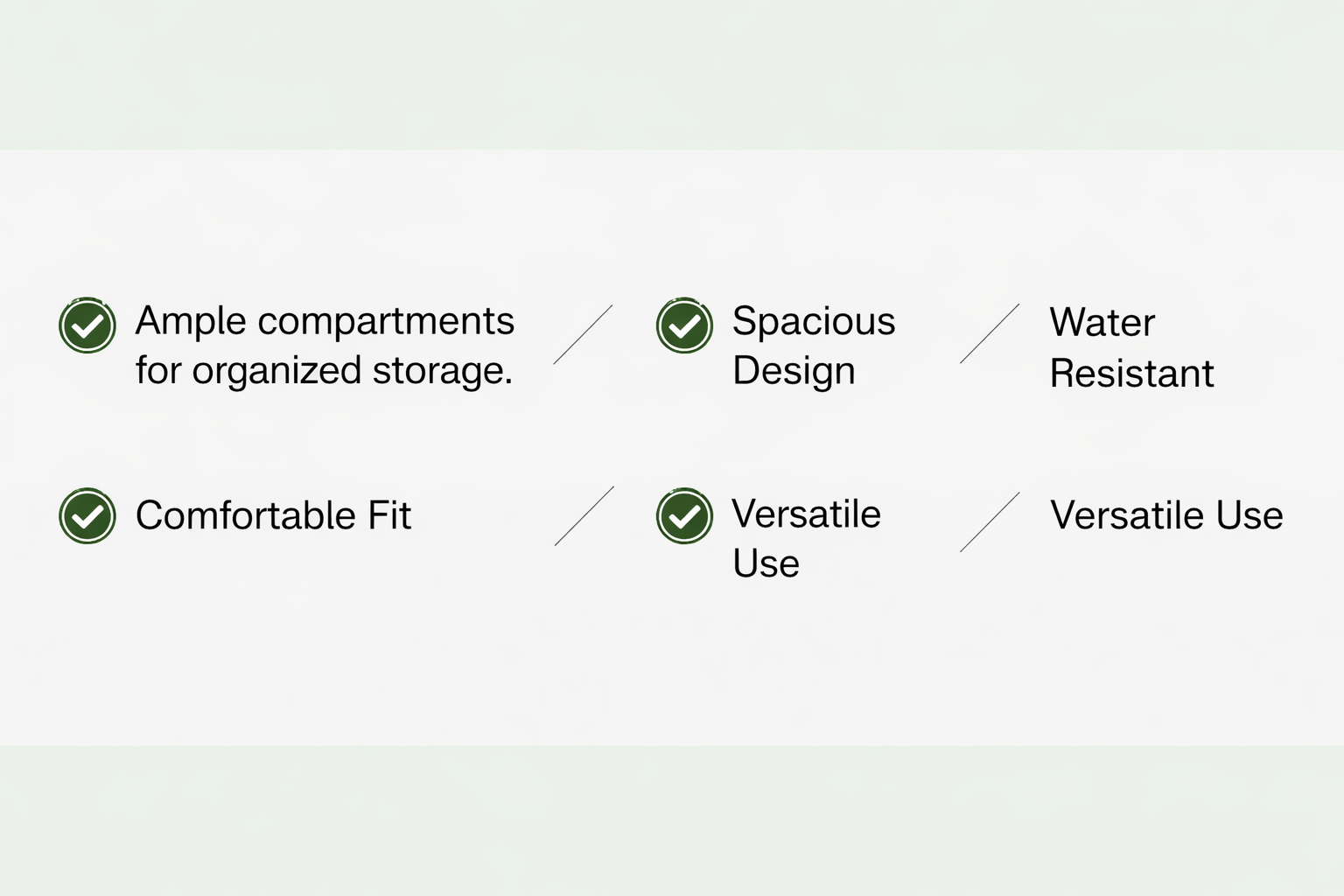Select the word "Resistant"
This screenshot has height=896, width=1344.
click(x=1130, y=374)
